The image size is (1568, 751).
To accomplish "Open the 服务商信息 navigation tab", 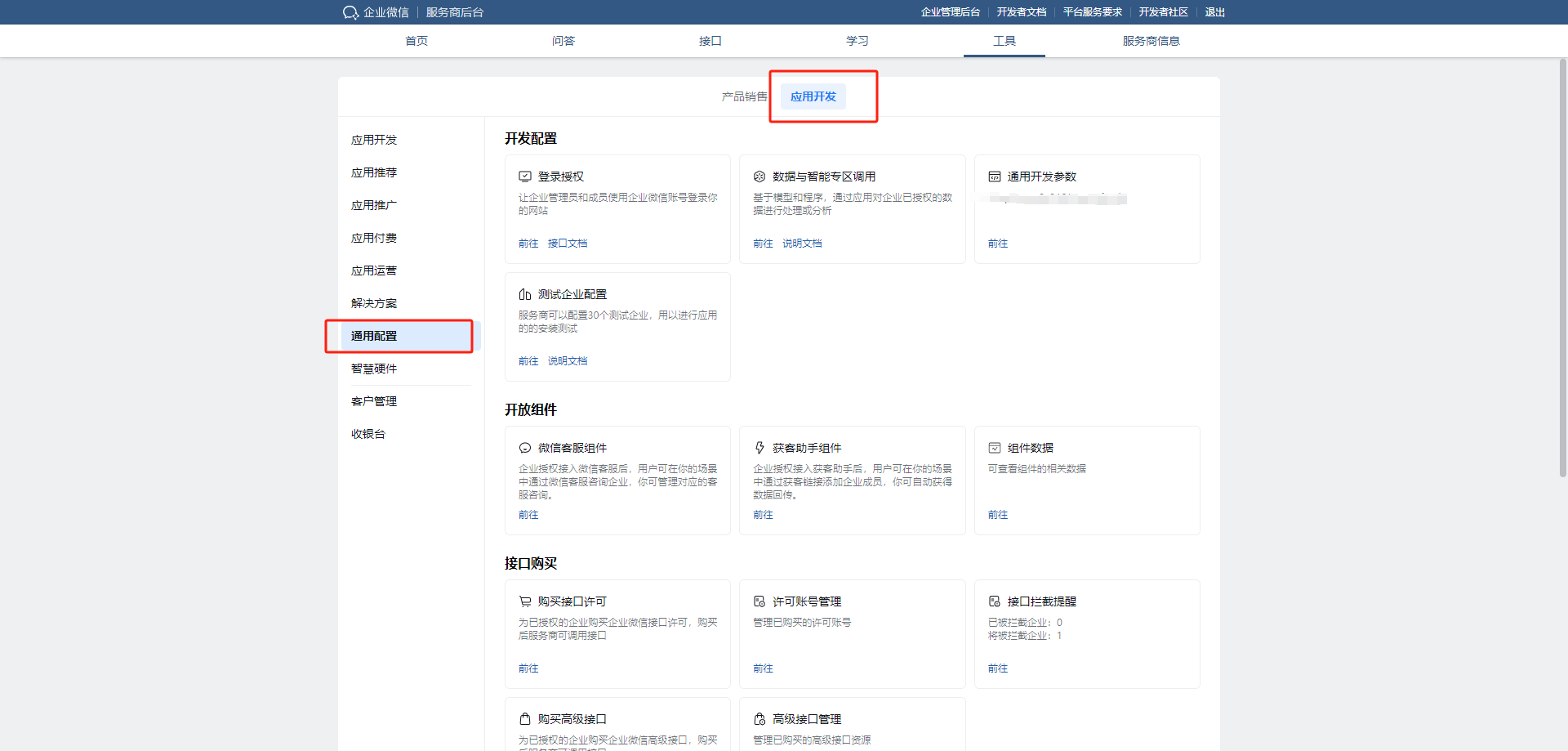I will click(x=1151, y=41).
